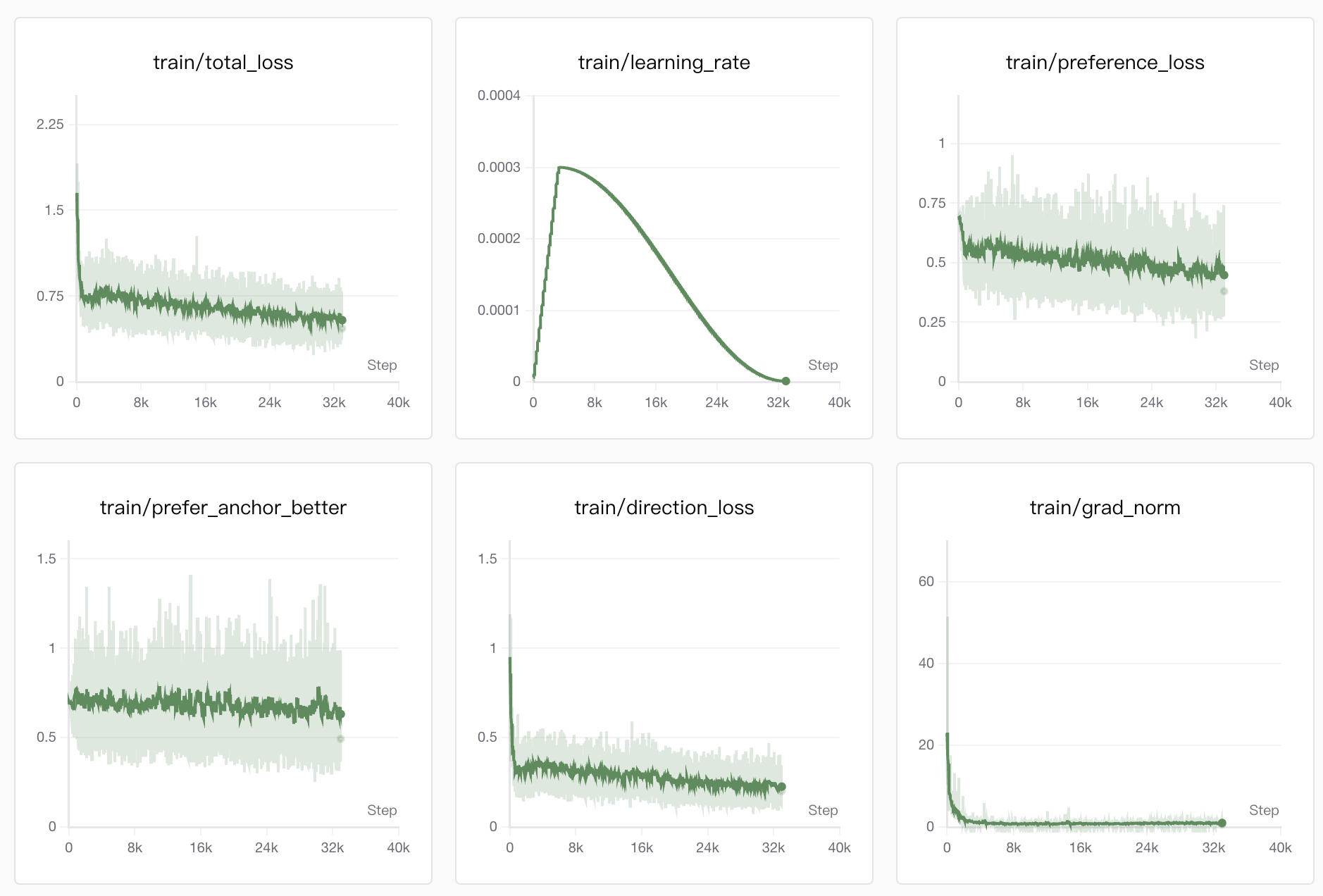This screenshot has width=1323, height=896.
Task: Select the last data point on grad_norm curve
Action: point(1222,823)
